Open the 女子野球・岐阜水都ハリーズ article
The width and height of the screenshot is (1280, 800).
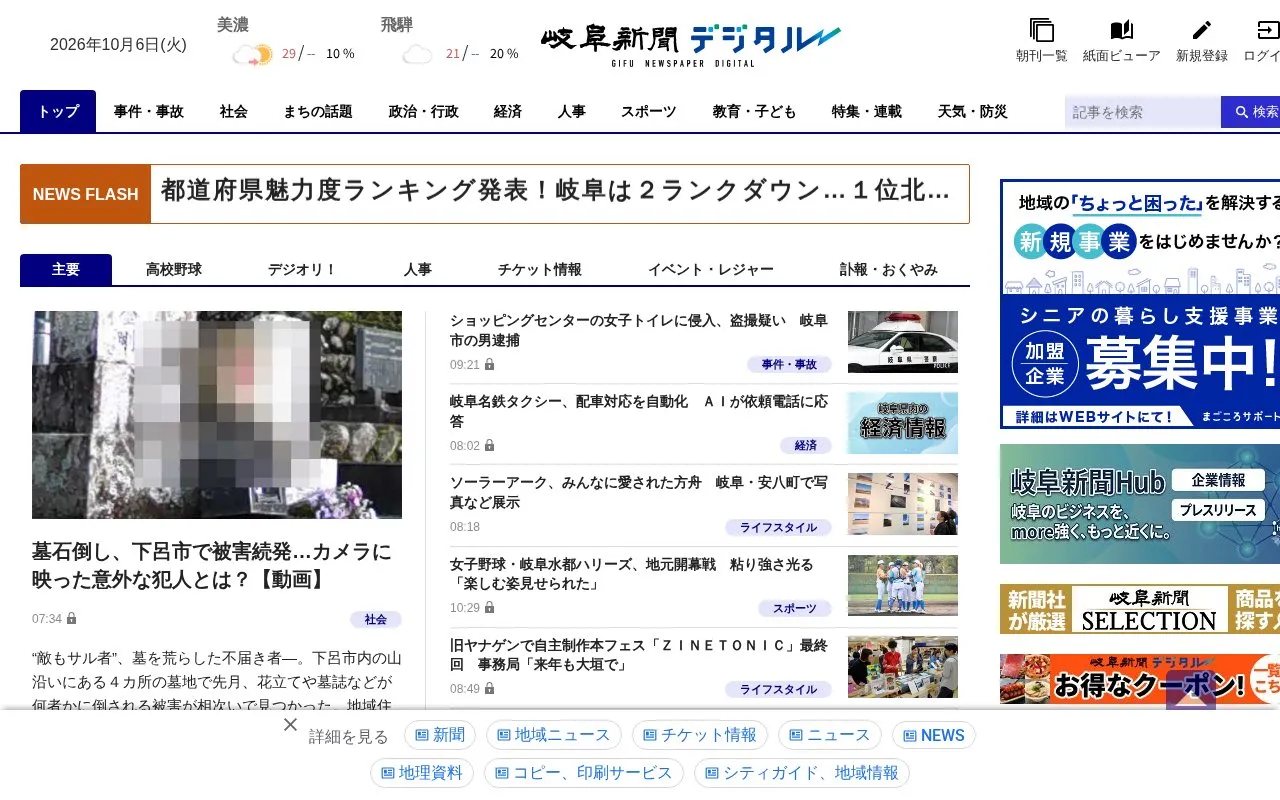pyautogui.click(x=632, y=574)
